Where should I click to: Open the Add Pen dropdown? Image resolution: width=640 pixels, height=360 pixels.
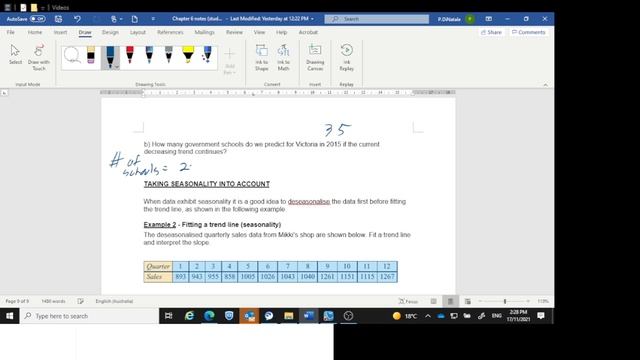click(x=229, y=60)
